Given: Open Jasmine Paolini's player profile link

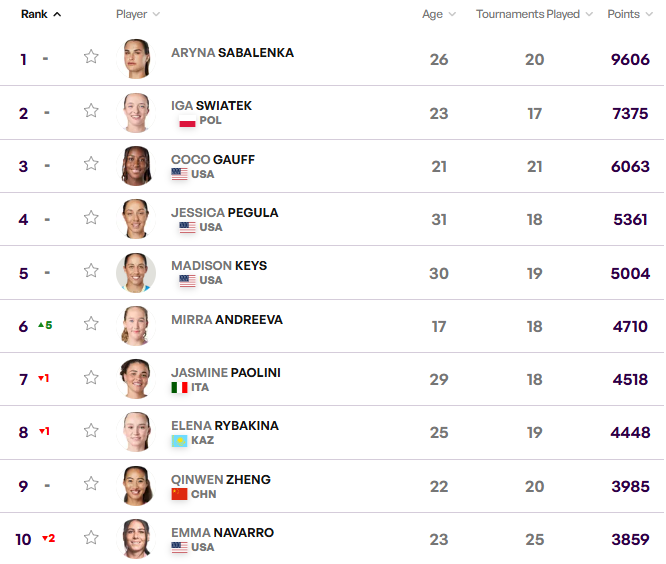Looking at the screenshot, I should [x=225, y=373].
